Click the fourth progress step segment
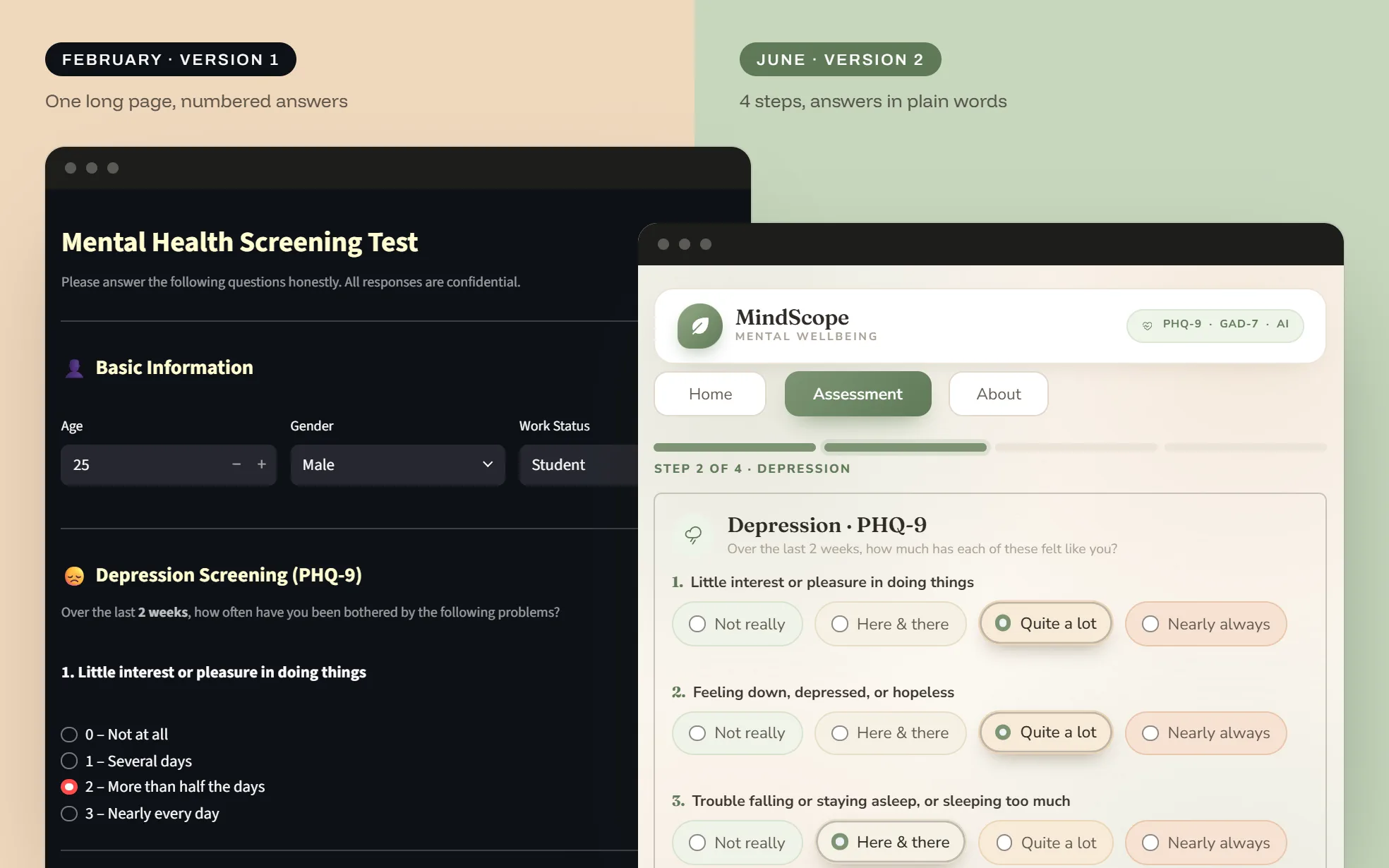 pos(1246,447)
